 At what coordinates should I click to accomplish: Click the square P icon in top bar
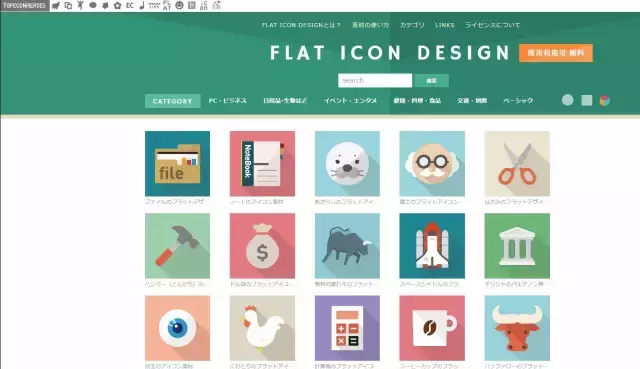(x=191, y=6)
